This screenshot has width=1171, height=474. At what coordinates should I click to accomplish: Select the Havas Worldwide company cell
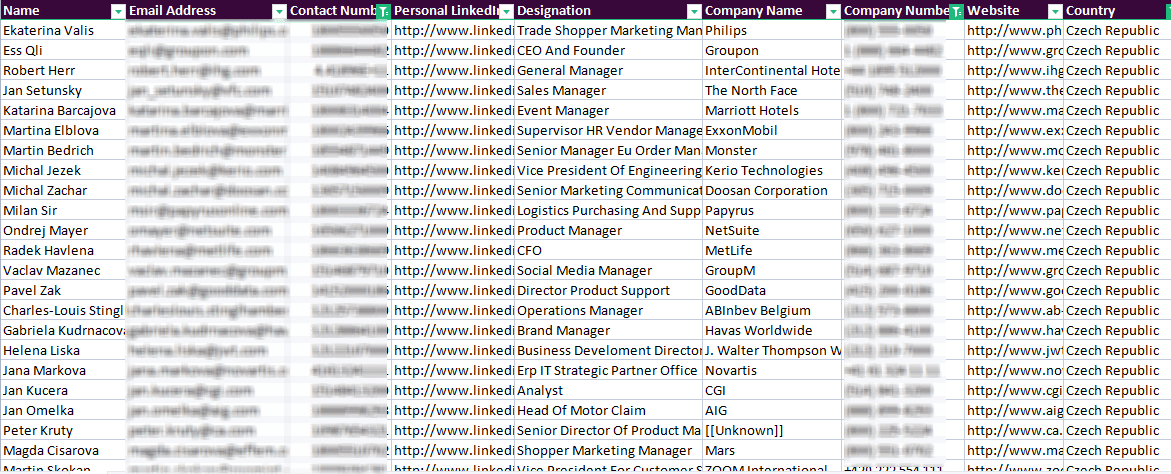772,331
